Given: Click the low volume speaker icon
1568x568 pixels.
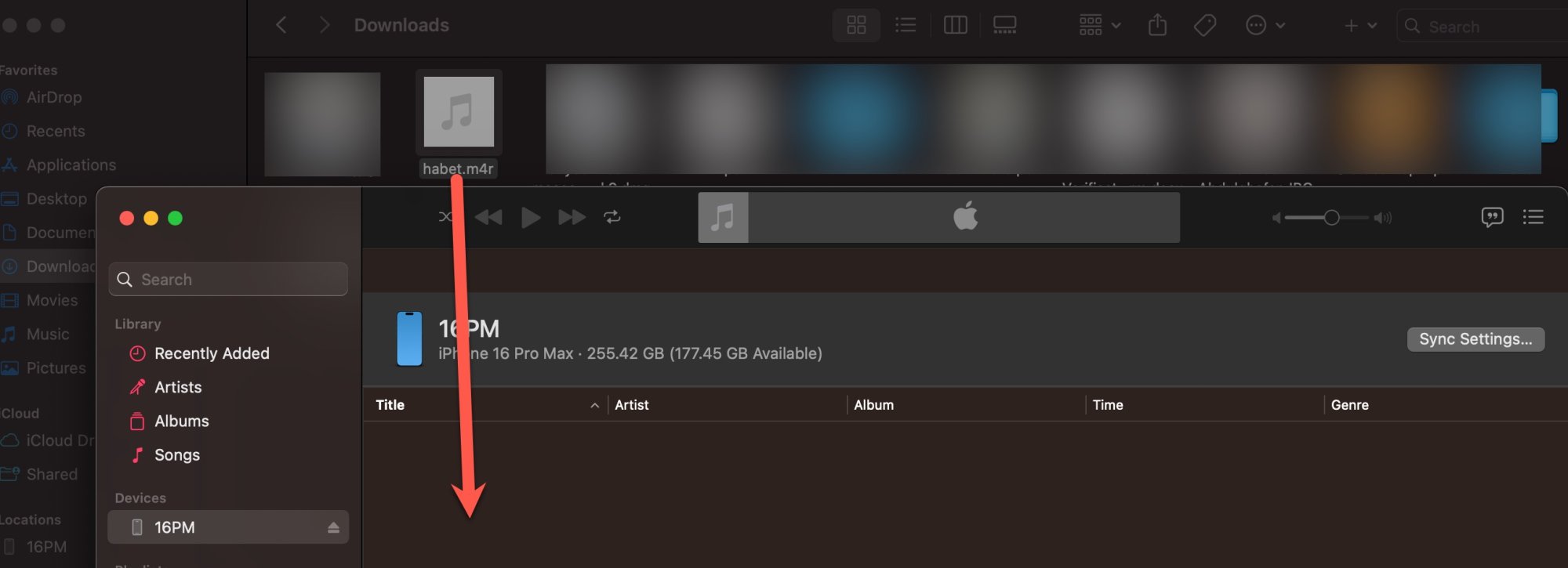Looking at the screenshot, I should 1276,218.
